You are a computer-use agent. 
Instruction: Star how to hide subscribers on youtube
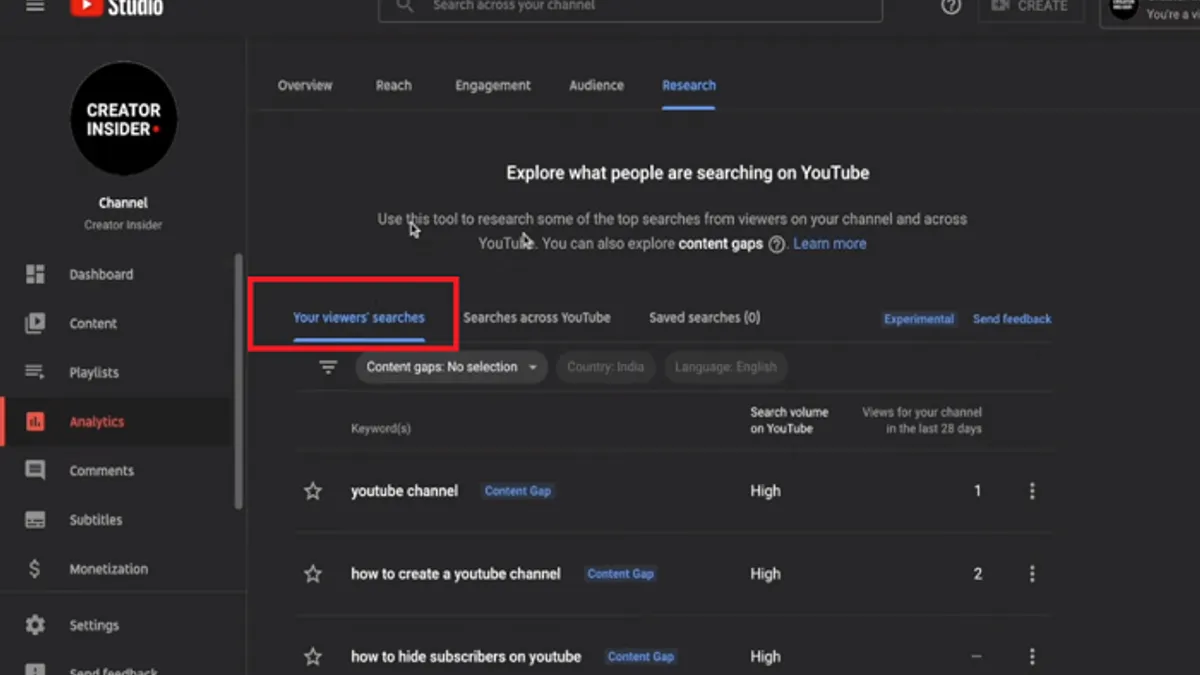click(x=313, y=657)
